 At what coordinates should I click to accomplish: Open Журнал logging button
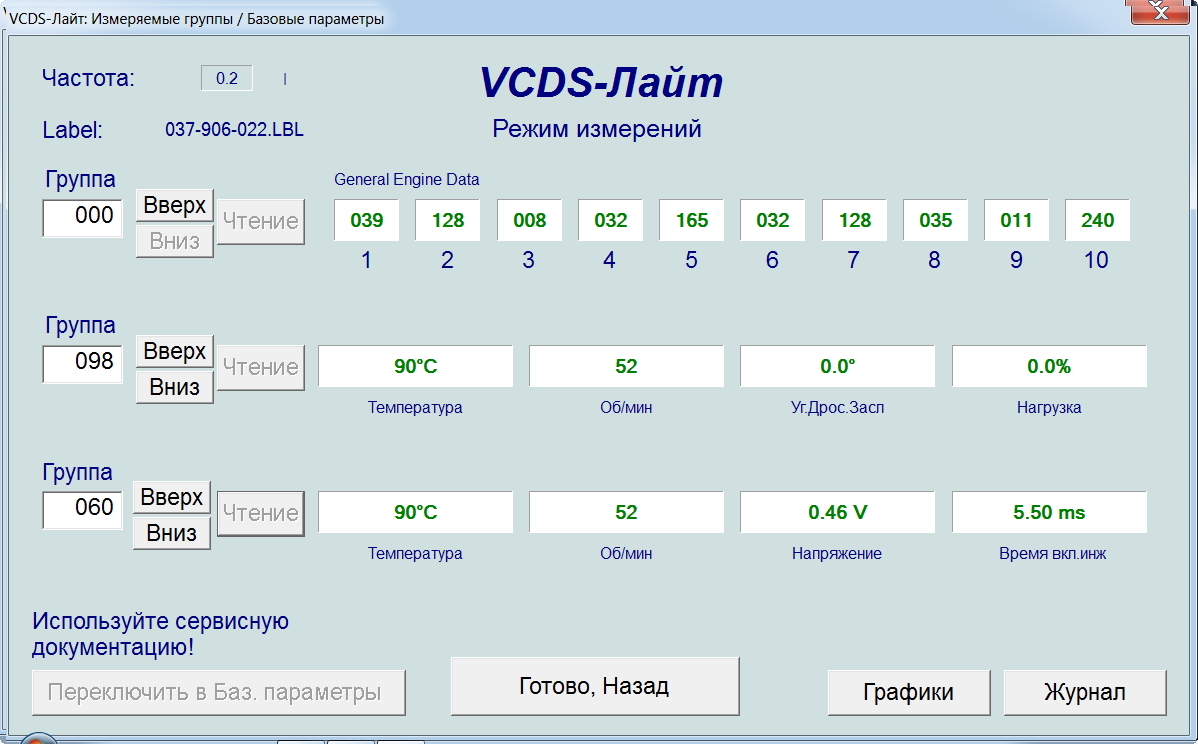(x=1085, y=692)
